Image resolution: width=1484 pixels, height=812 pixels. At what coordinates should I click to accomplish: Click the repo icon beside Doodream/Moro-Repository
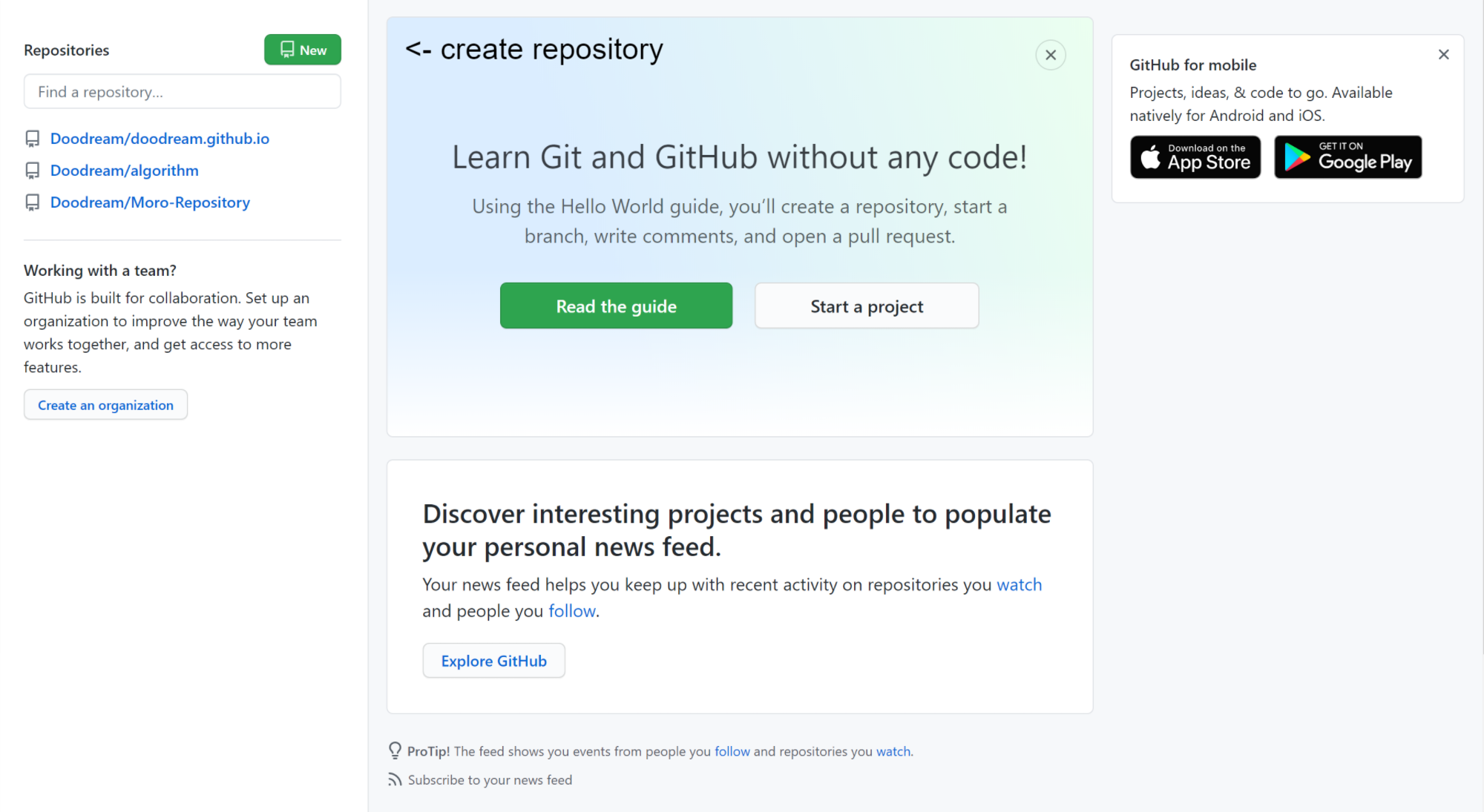pos(32,202)
